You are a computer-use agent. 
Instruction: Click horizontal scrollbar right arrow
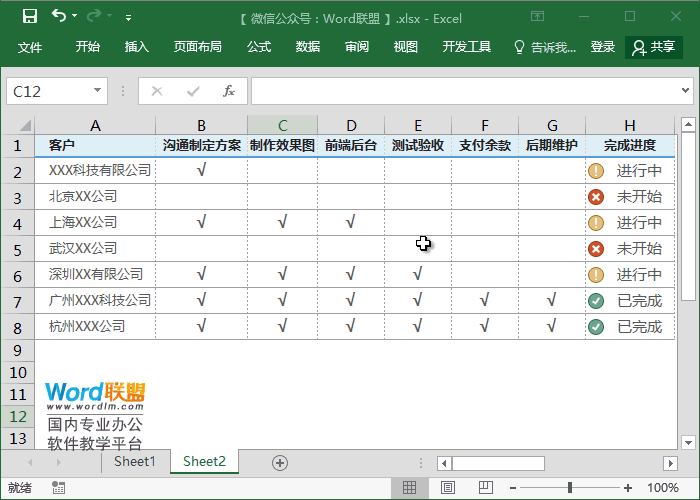click(670, 463)
